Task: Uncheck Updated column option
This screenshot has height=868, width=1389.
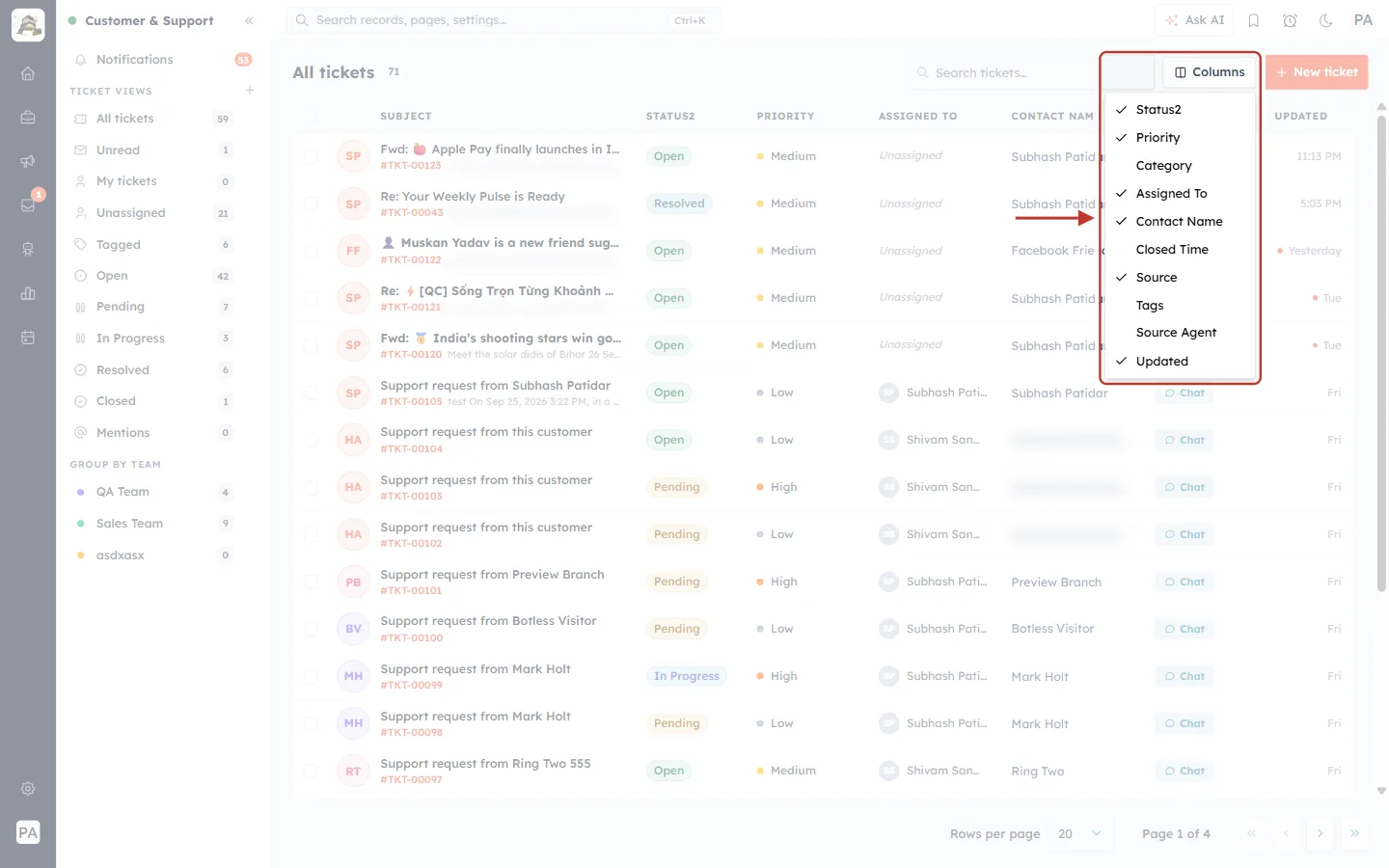Action: coord(1180,362)
